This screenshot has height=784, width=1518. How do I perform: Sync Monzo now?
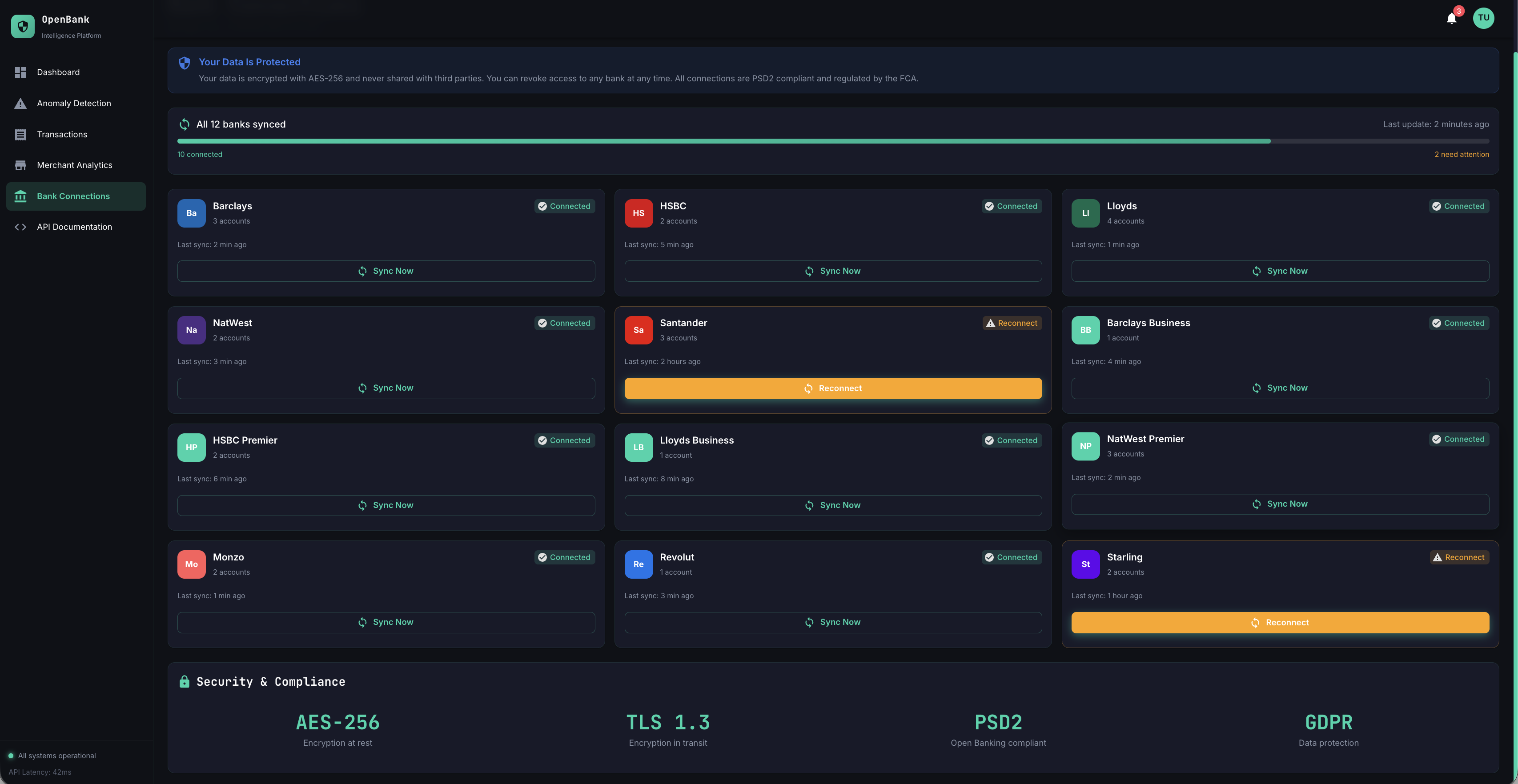[x=386, y=623]
